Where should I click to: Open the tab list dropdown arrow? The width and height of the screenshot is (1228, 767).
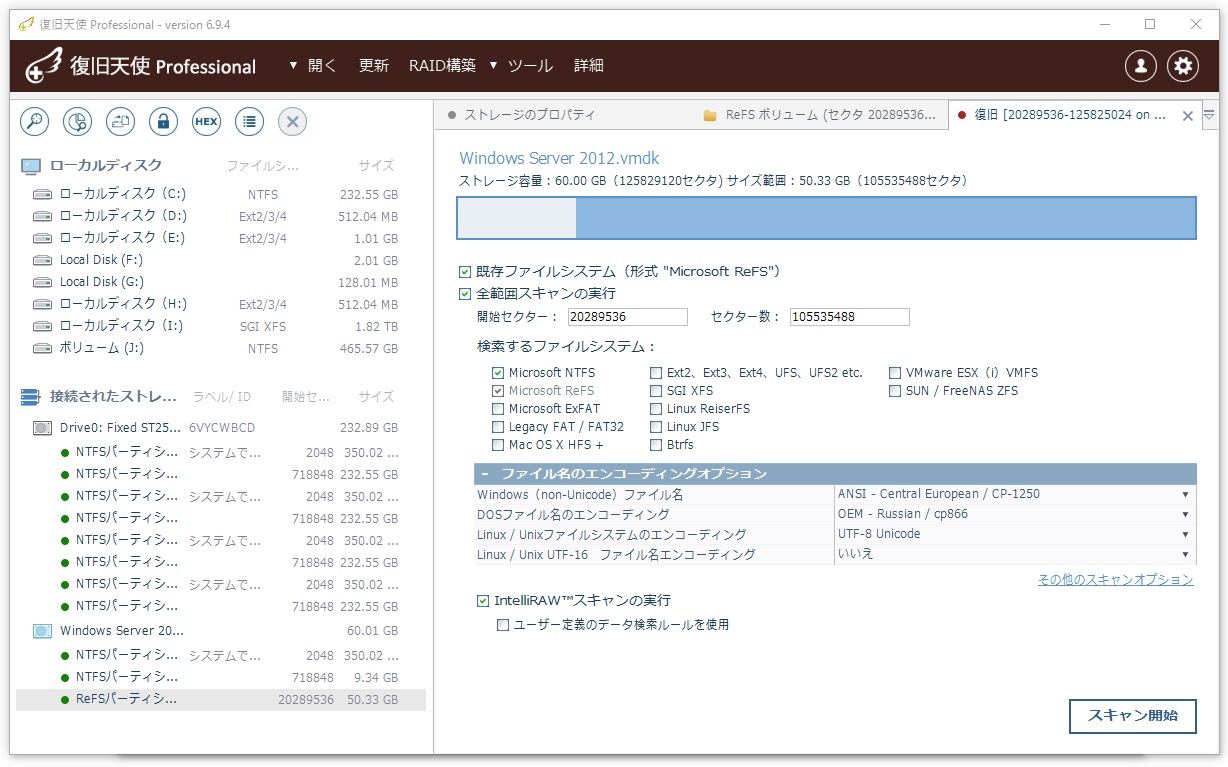[1208, 115]
